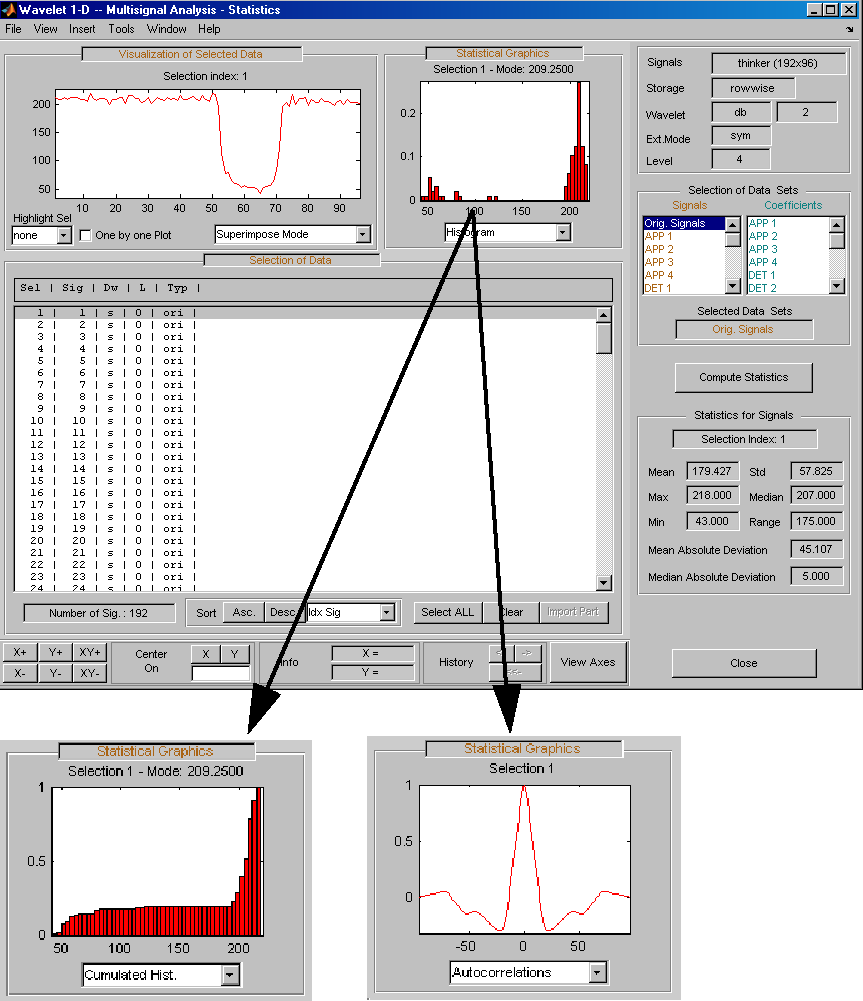Screen dimensions: 863x1001
Task: Open the Insert menu
Action: tap(82, 29)
